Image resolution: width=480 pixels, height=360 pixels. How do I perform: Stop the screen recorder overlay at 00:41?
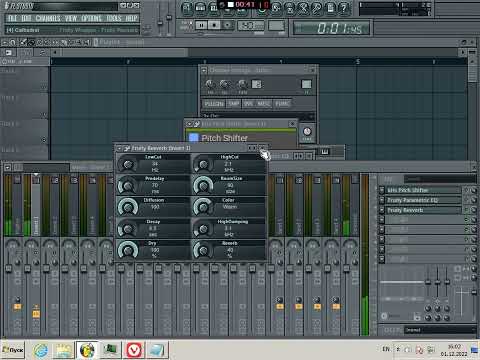click(230, 5)
